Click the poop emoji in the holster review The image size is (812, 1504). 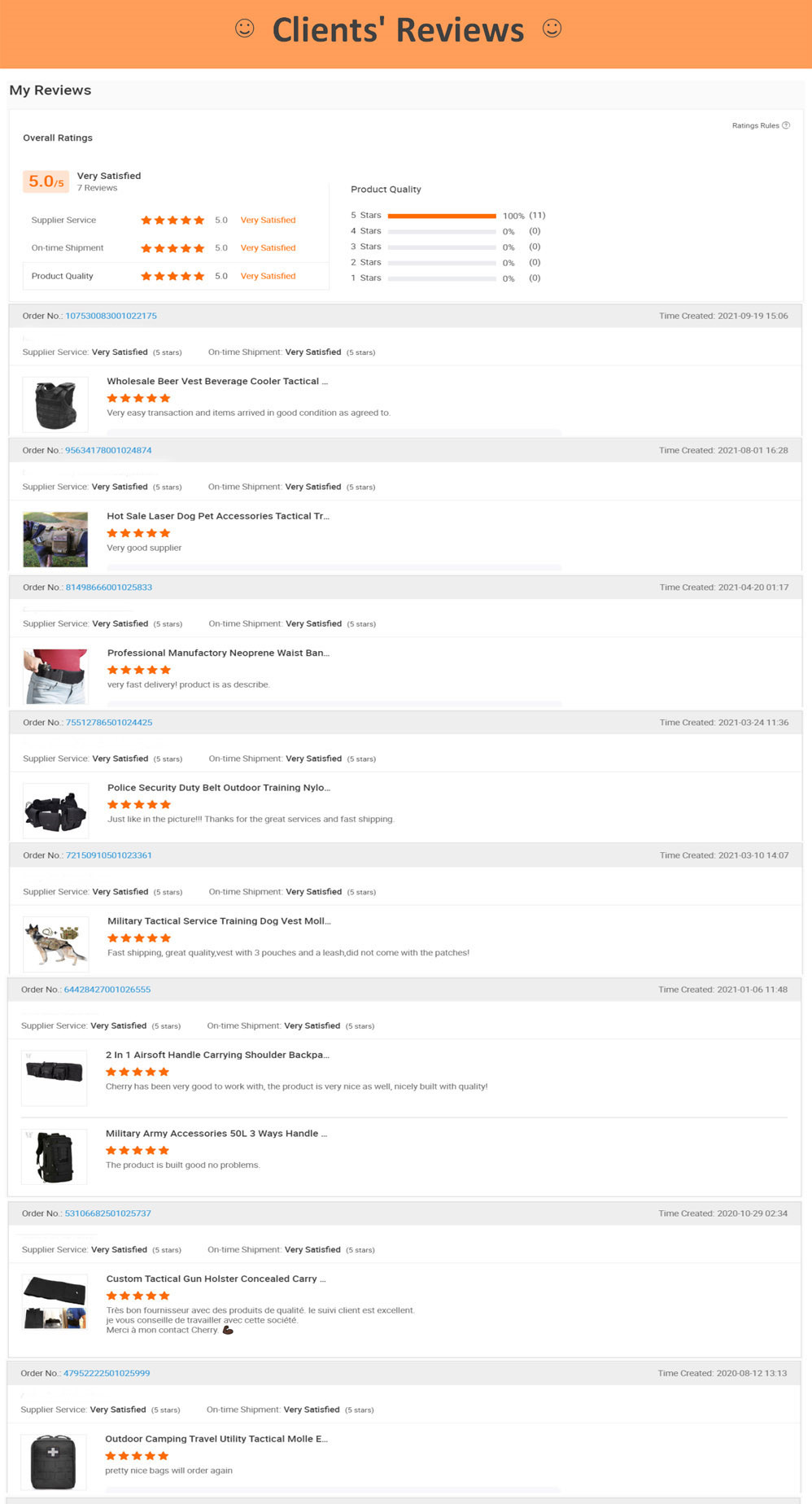[x=226, y=1331]
